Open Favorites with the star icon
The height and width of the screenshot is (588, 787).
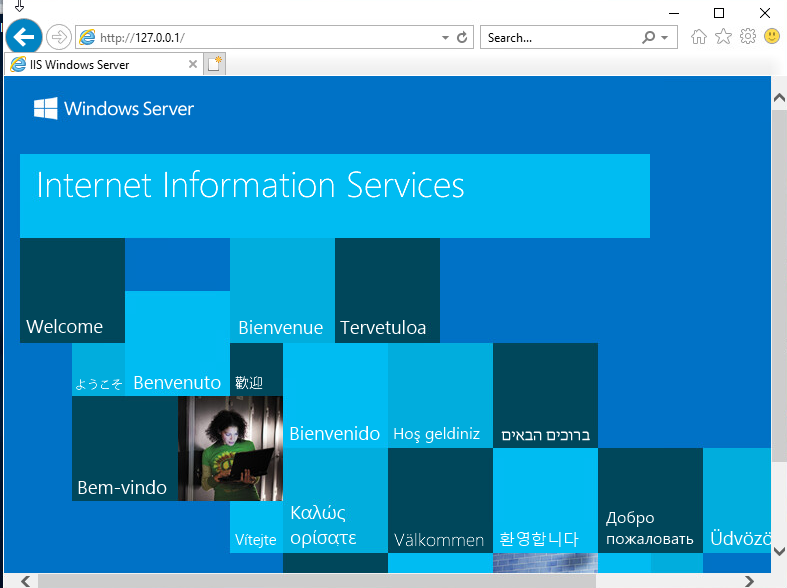point(723,37)
